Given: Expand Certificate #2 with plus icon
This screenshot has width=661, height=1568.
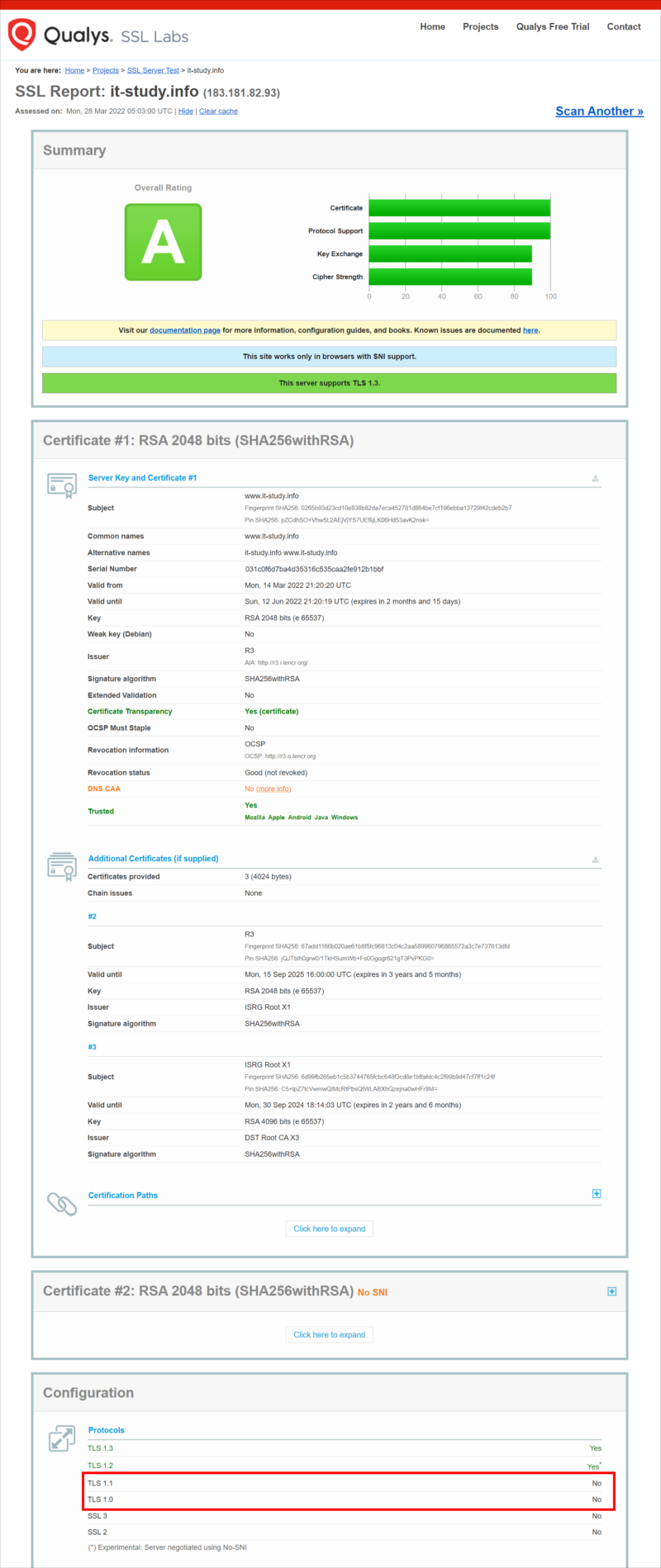Looking at the screenshot, I should pos(611,1291).
